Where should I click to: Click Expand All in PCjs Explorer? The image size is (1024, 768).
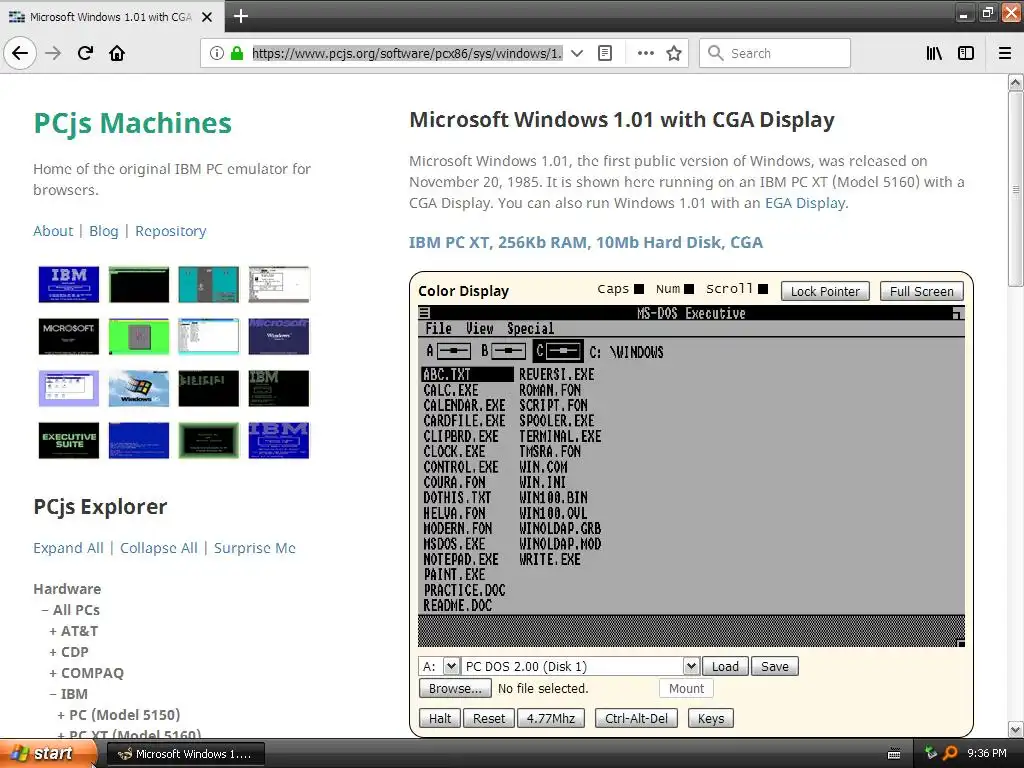point(69,548)
